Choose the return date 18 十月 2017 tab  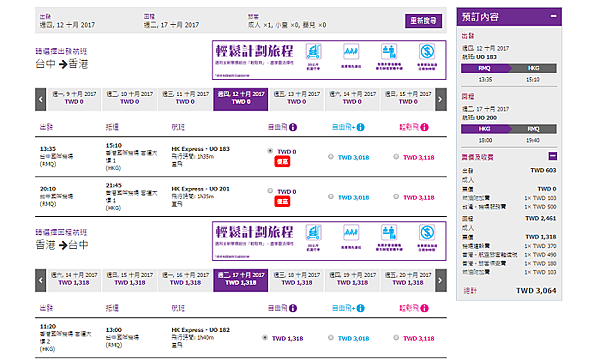coord(297,280)
